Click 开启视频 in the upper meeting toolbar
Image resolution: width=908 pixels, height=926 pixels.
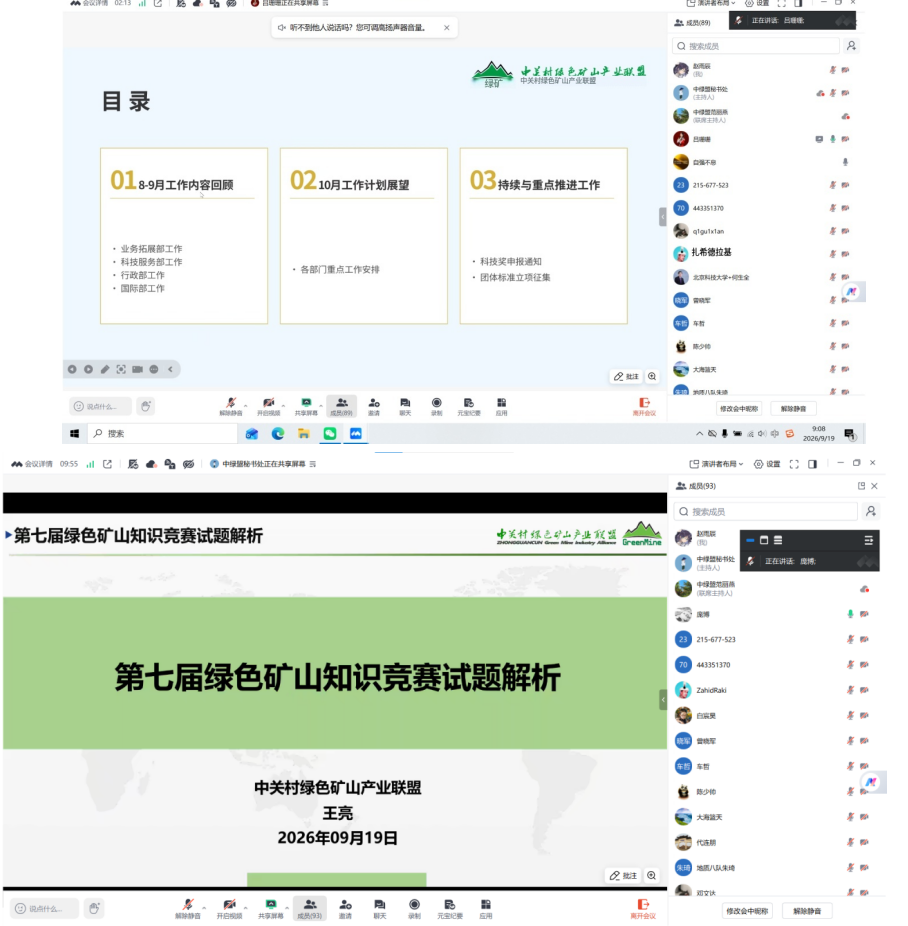click(269, 406)
